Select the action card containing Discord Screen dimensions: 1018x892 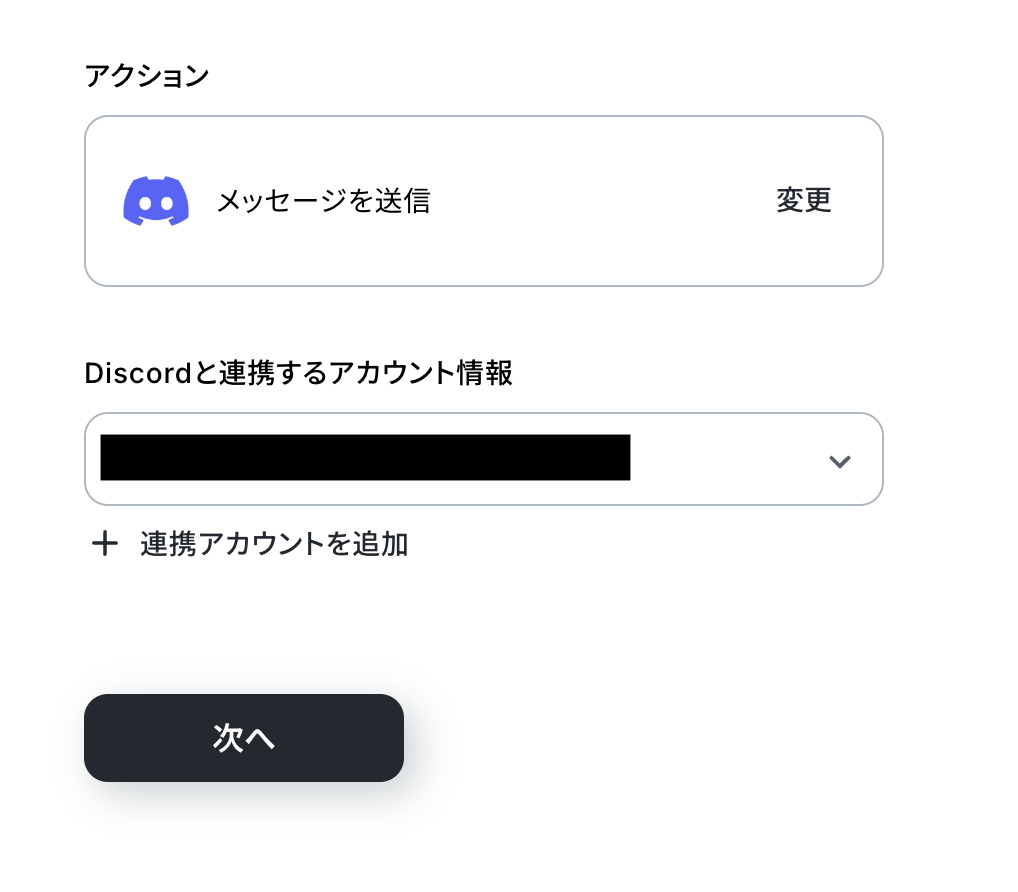pyautogui.click(x=484, y=201)
